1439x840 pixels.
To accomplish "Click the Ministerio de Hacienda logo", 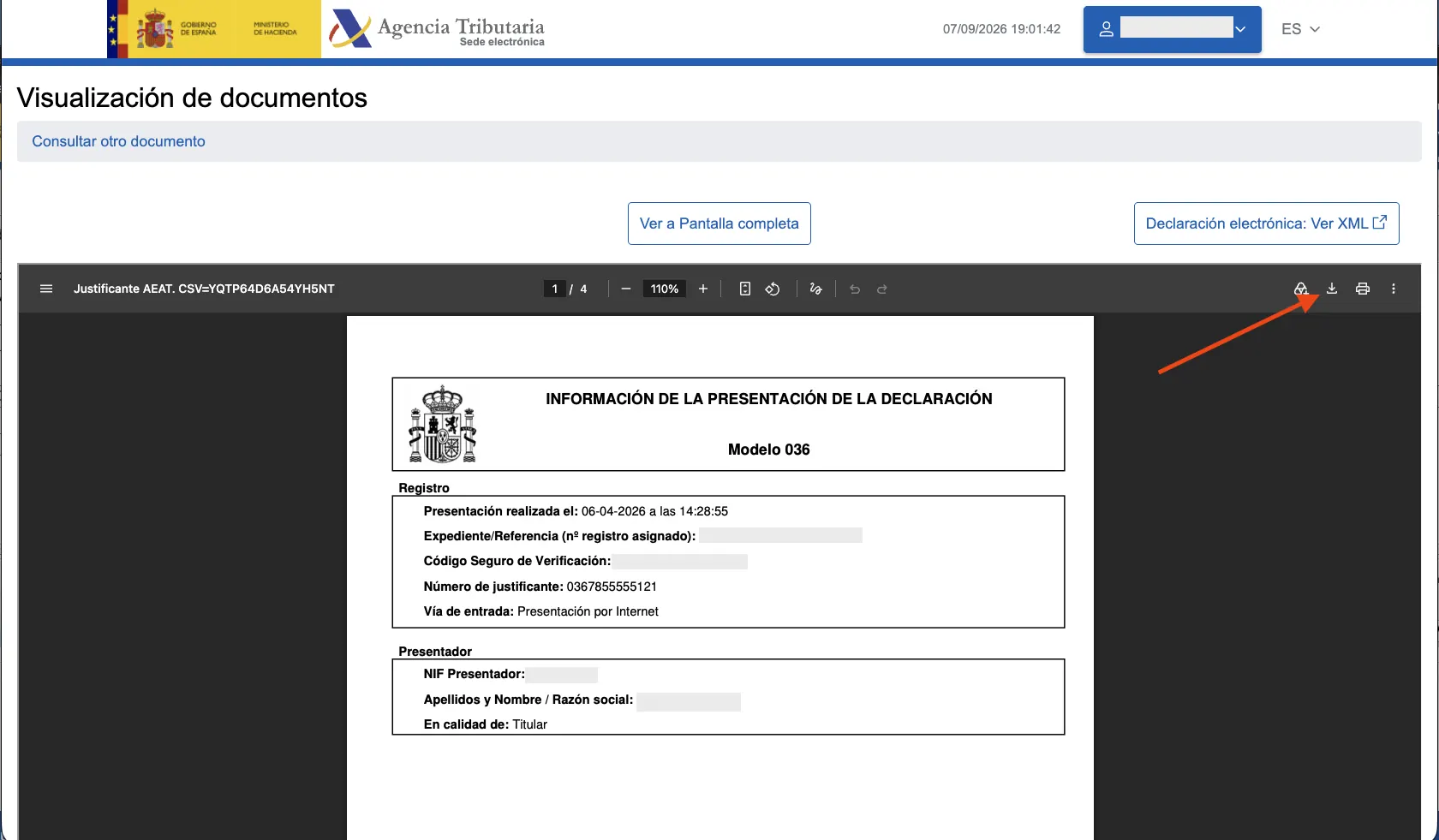I will 275,29.
